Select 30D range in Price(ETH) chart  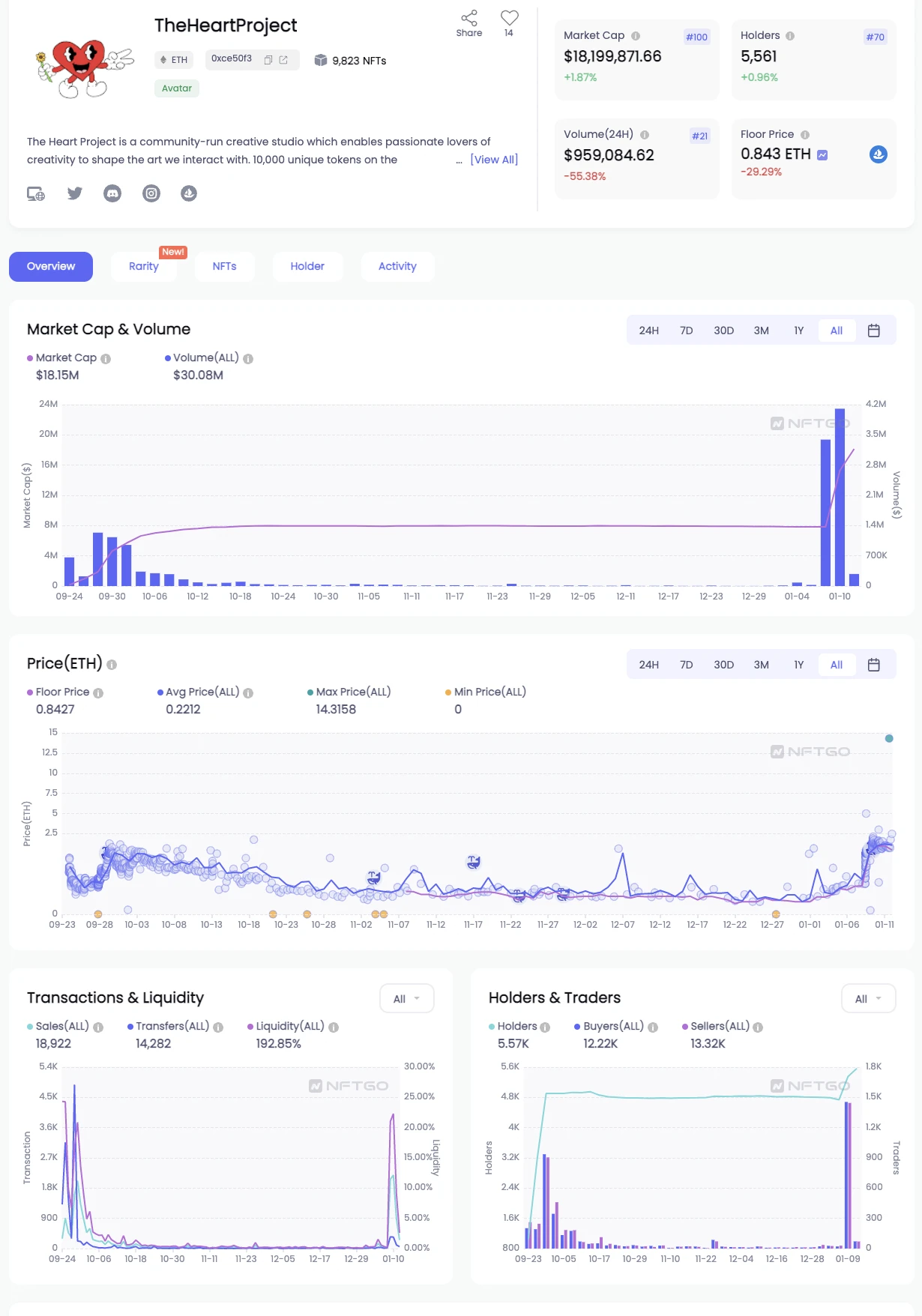click(x=723, y=665)
